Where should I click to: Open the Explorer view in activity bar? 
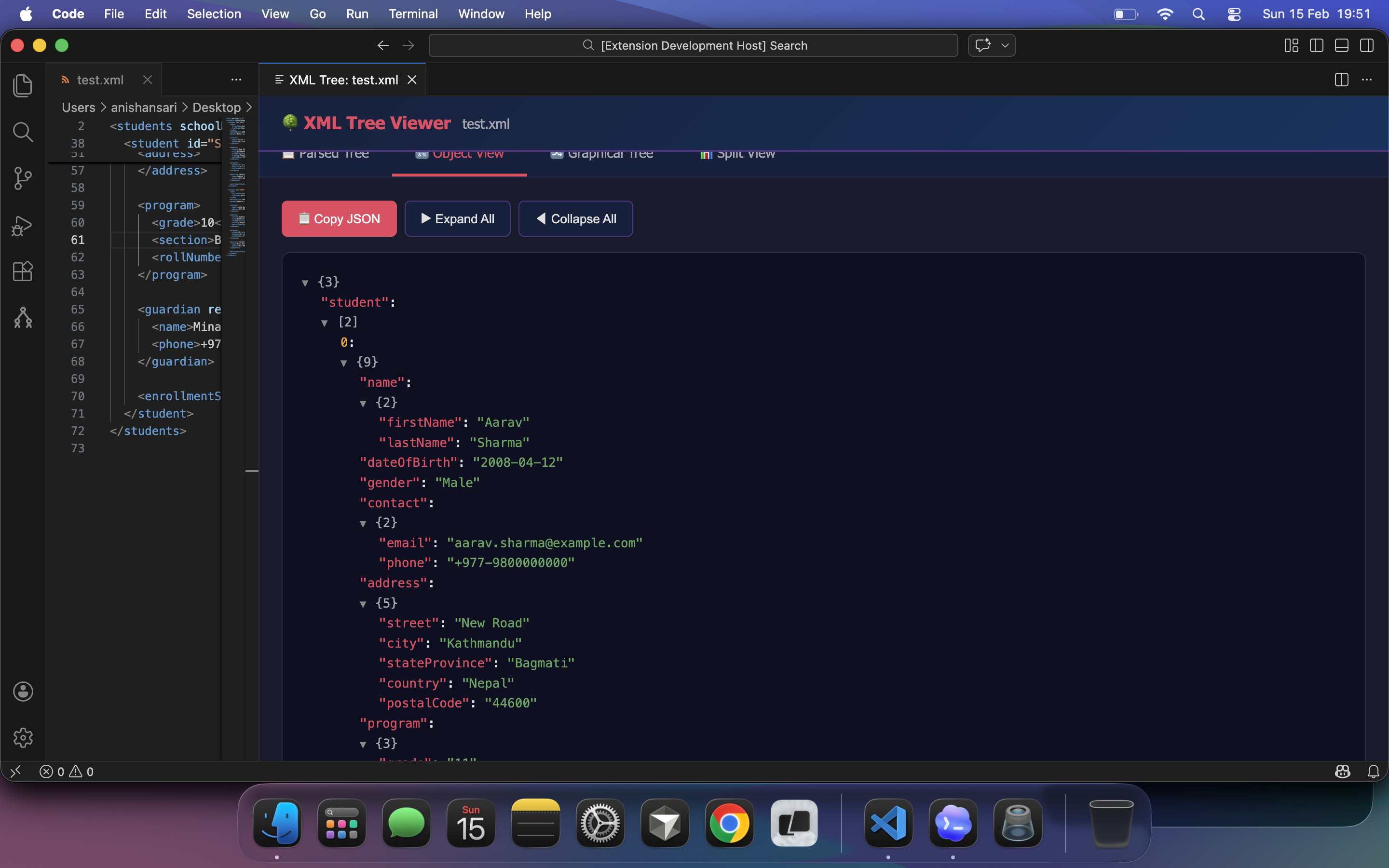click(x=22, y=85)
